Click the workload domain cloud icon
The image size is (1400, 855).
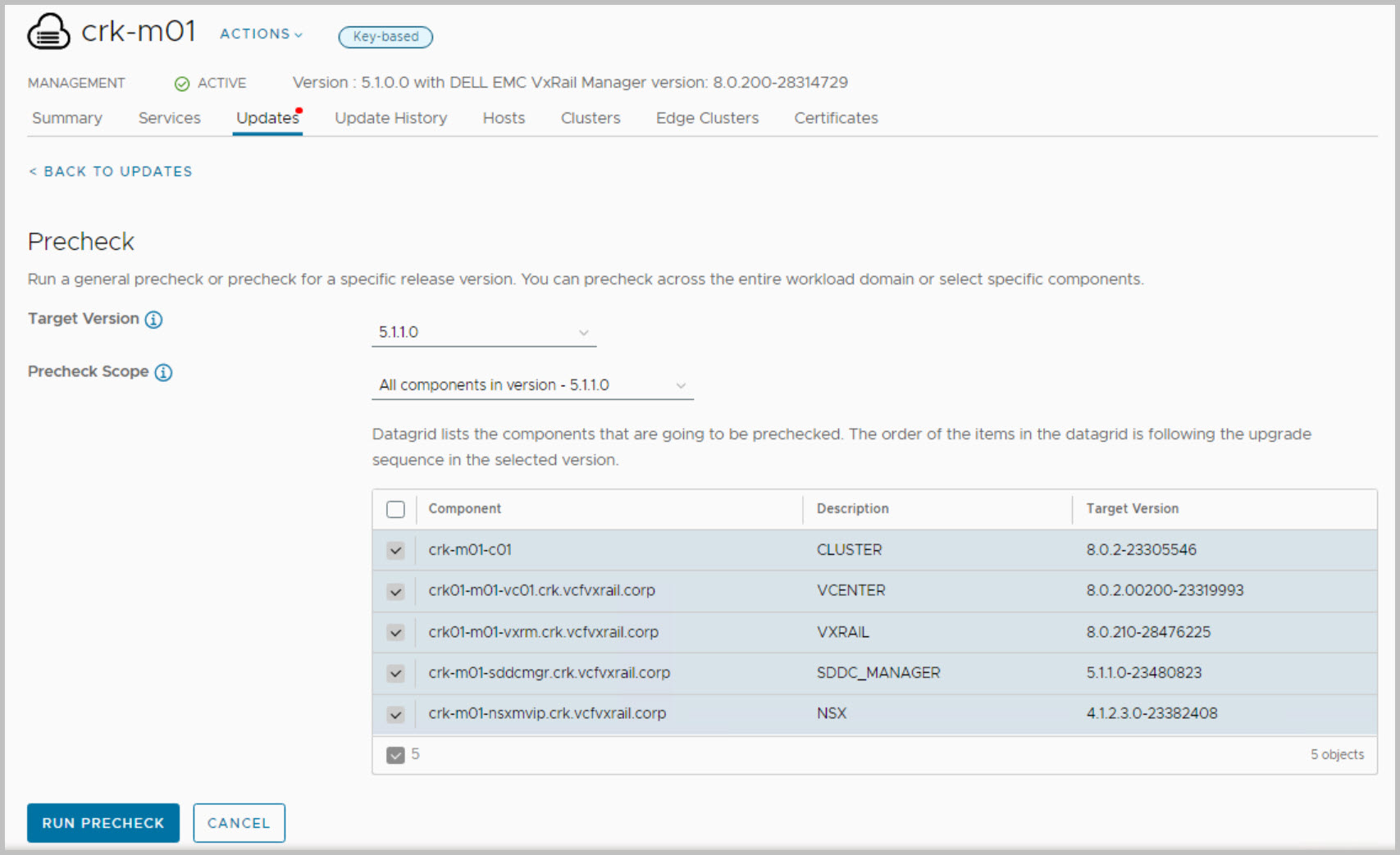48,32
